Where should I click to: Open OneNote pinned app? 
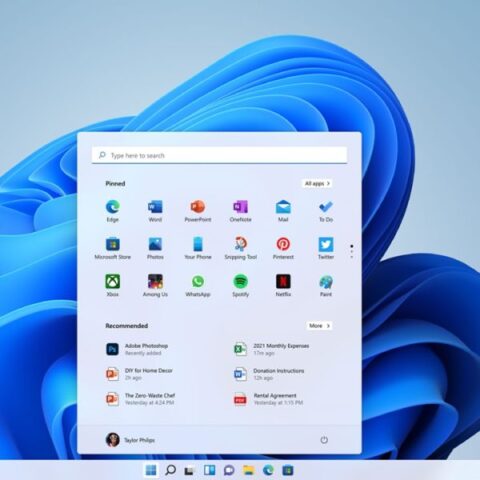click(240, 211)
